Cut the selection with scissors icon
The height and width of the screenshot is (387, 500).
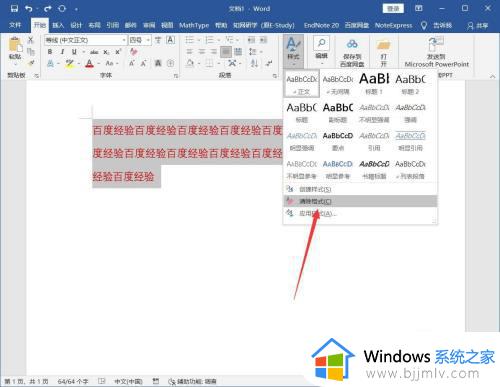tap(31, 40)
